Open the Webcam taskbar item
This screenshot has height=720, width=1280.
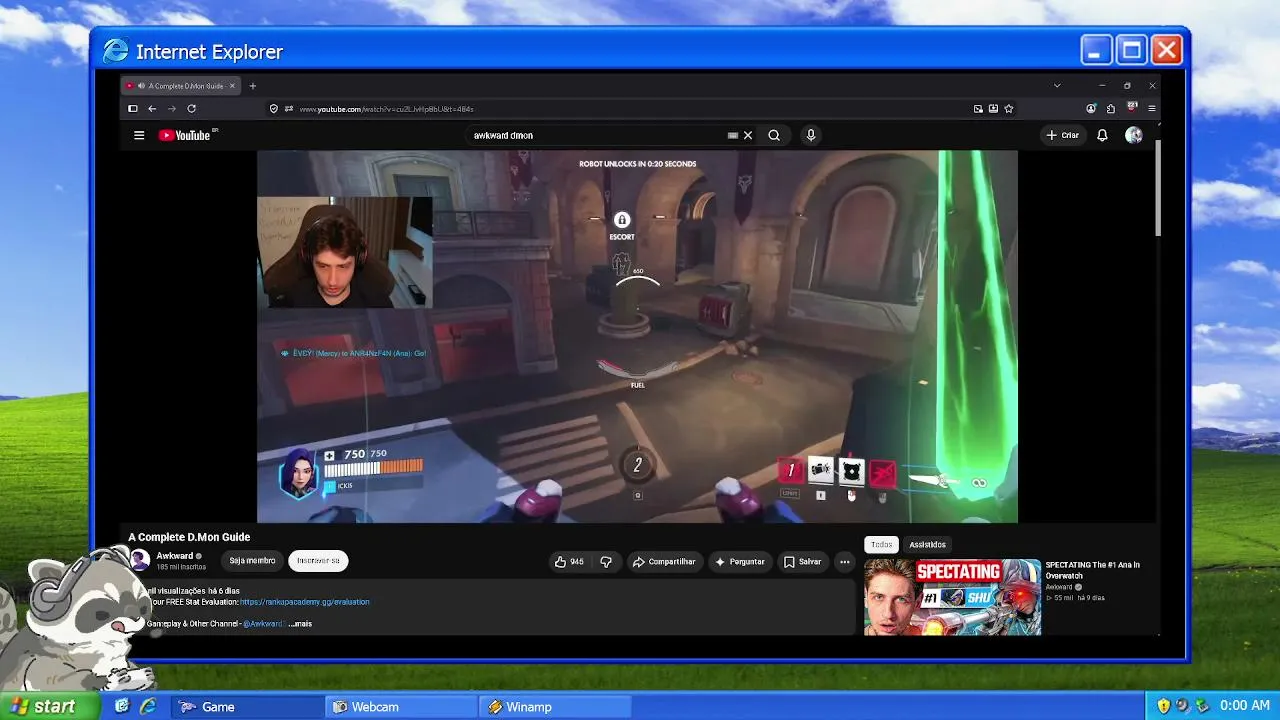pyautogui.click(x=402, y=707)
